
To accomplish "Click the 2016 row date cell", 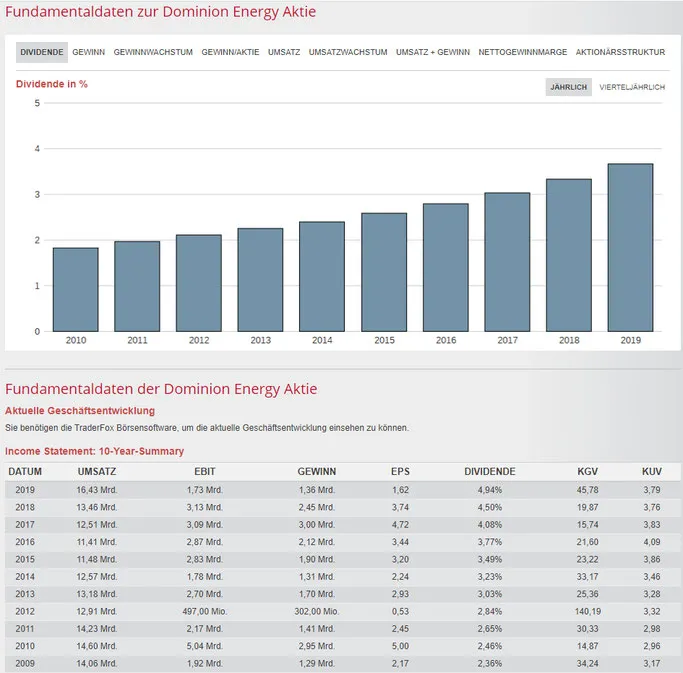I will pyautogui.click(x=25, y=542).
